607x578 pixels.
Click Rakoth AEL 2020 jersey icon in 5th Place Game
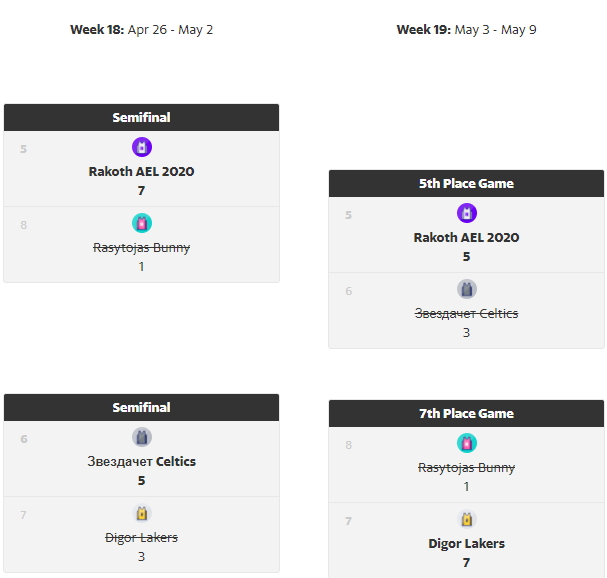(x=467, y=213)
